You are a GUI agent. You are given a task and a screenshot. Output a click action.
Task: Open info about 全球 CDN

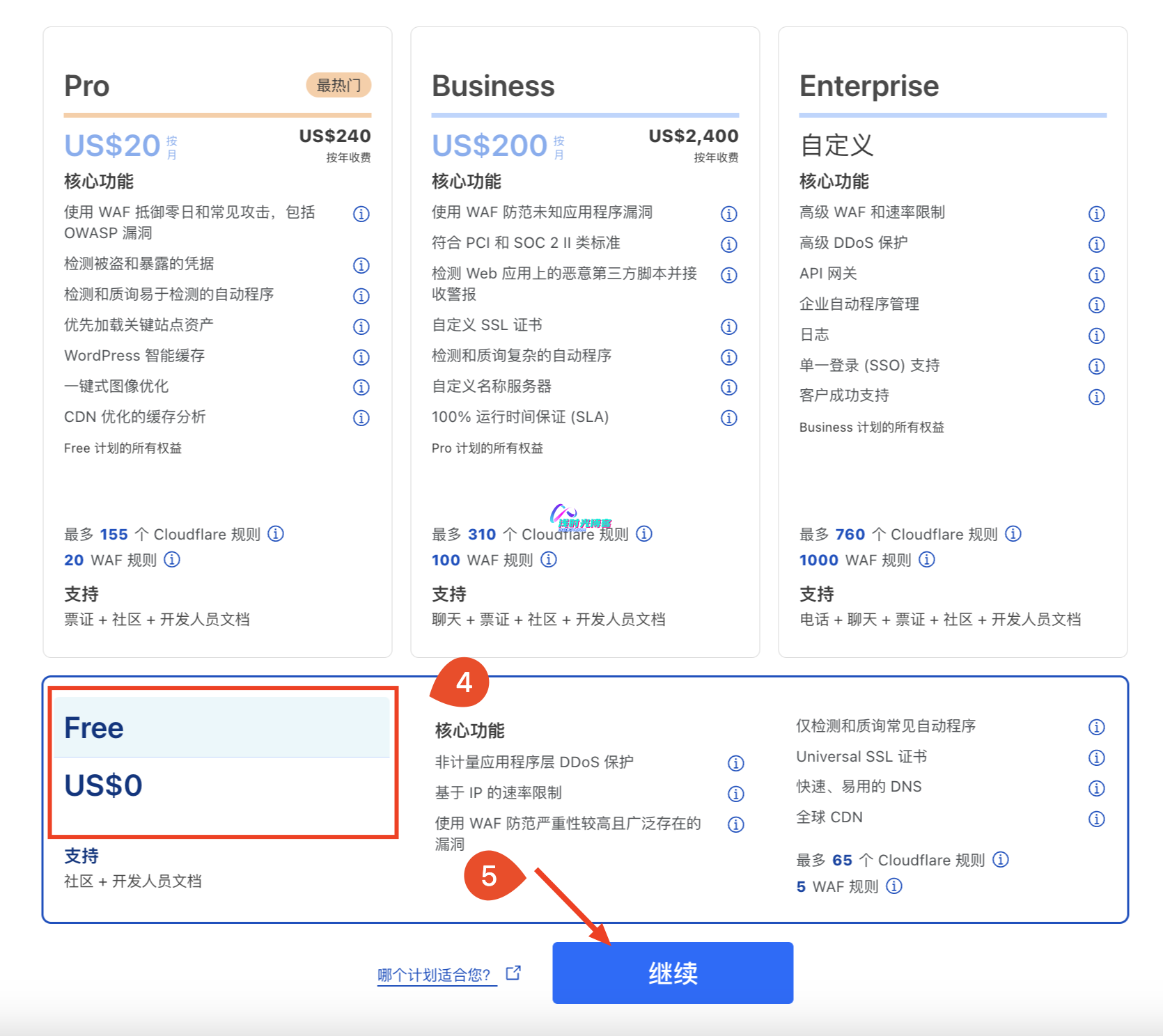1096,819
